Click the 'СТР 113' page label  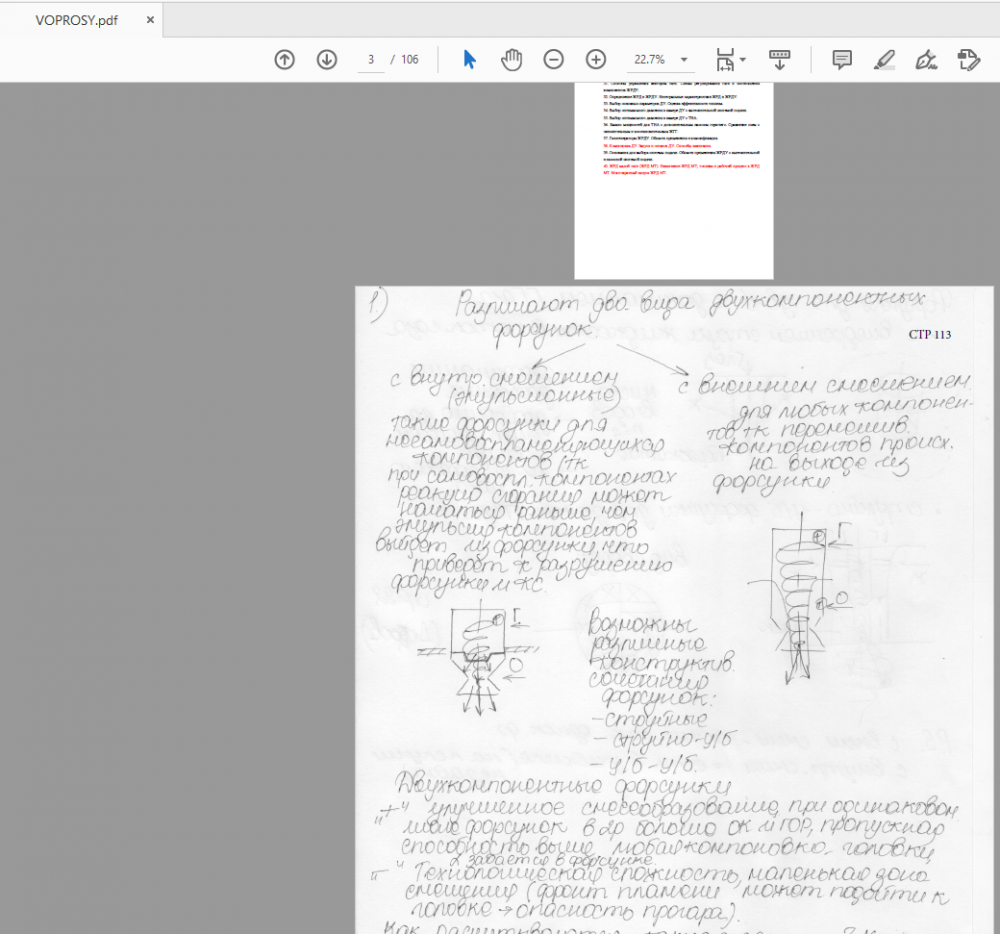pos(930,335)
